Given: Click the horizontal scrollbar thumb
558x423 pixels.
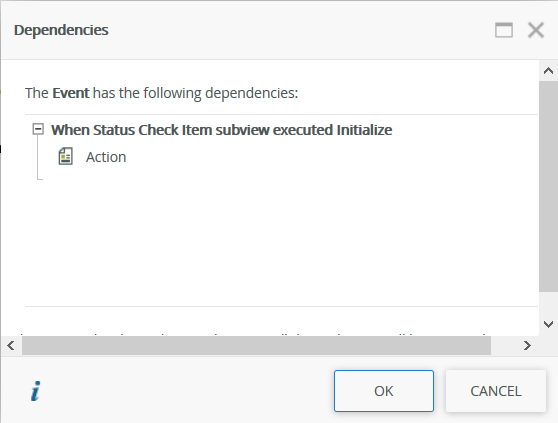Looking at the screenshot, I should (256, 345).
